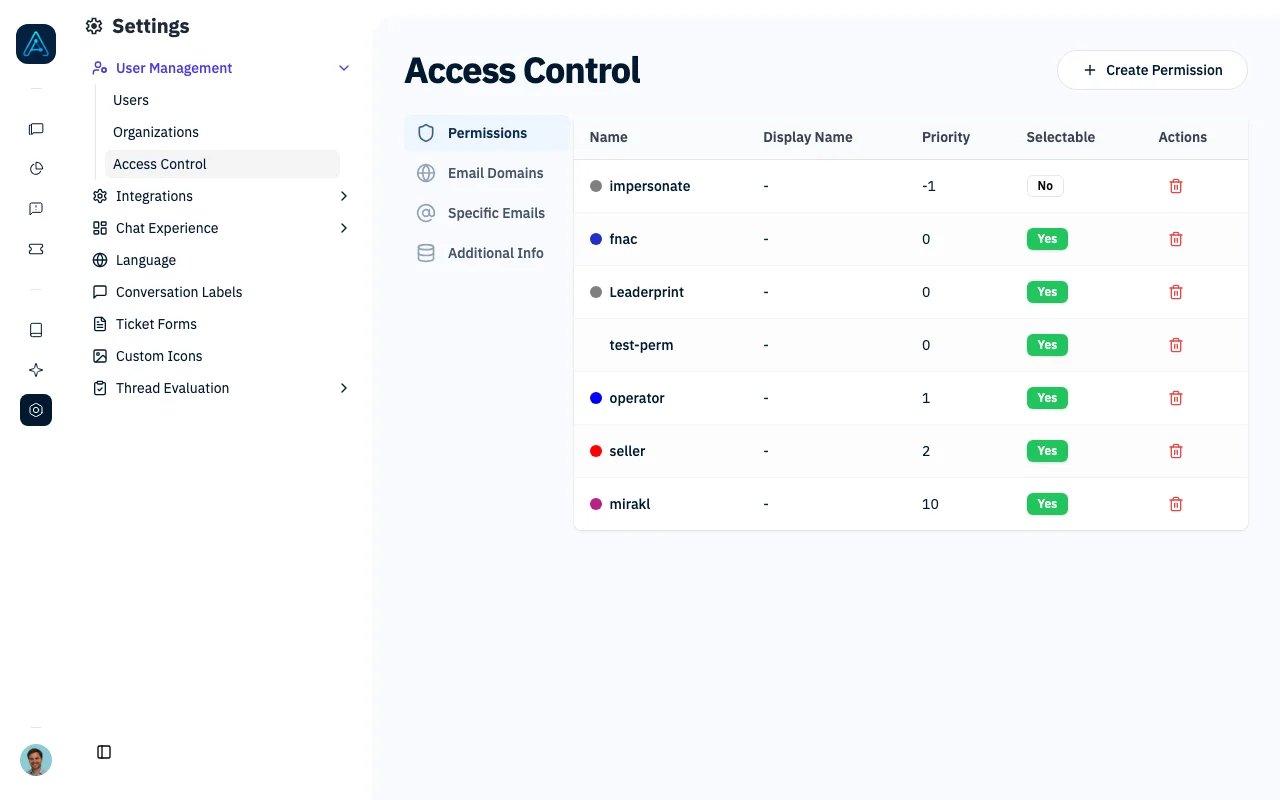The width and height of the screenshot is (1280, 800).
Task: Click the "No" selectable badge for impersonate
Action: (1045, 186)
